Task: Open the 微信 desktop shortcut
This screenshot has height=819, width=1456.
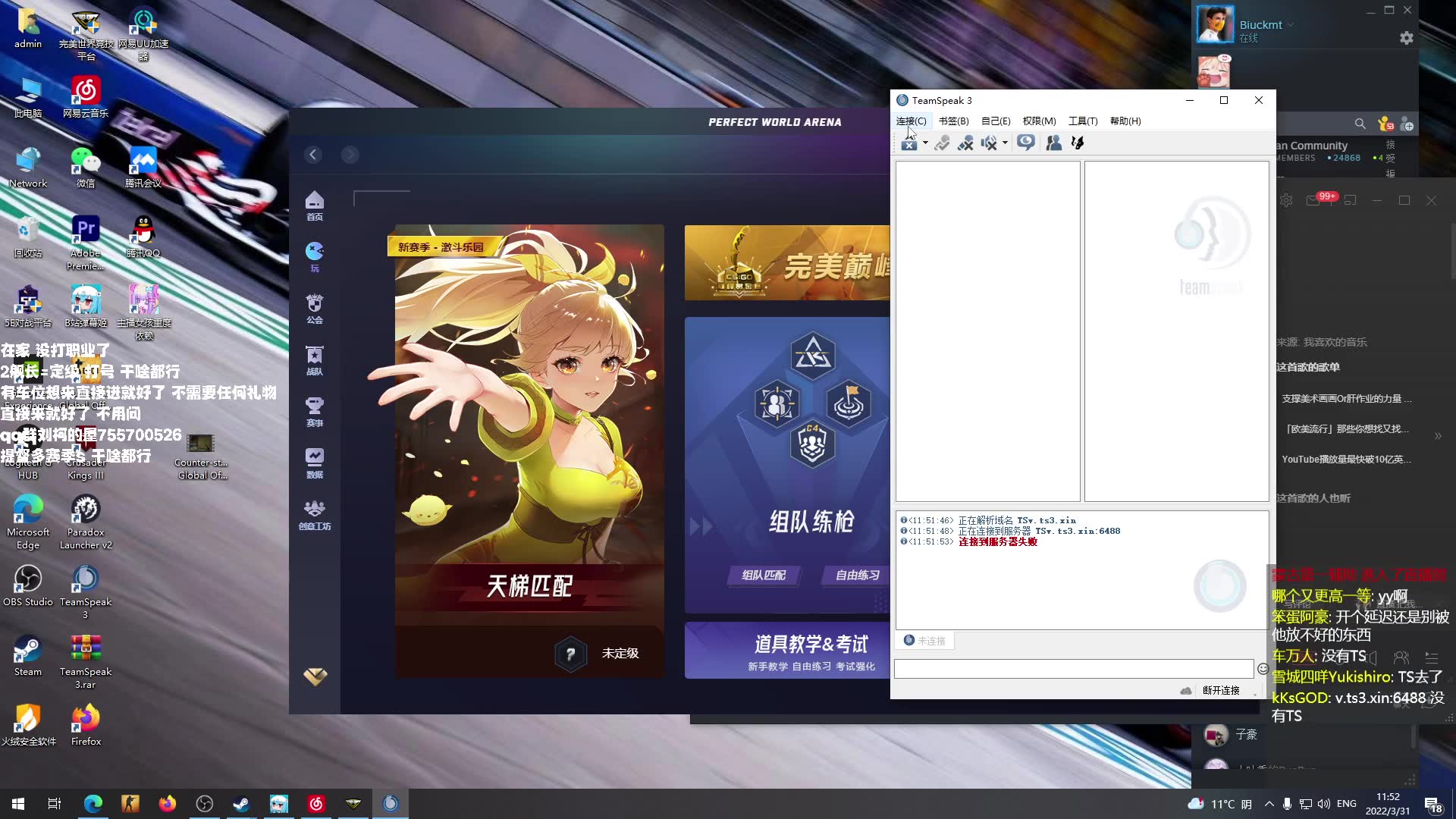Action: coord(86,168)
